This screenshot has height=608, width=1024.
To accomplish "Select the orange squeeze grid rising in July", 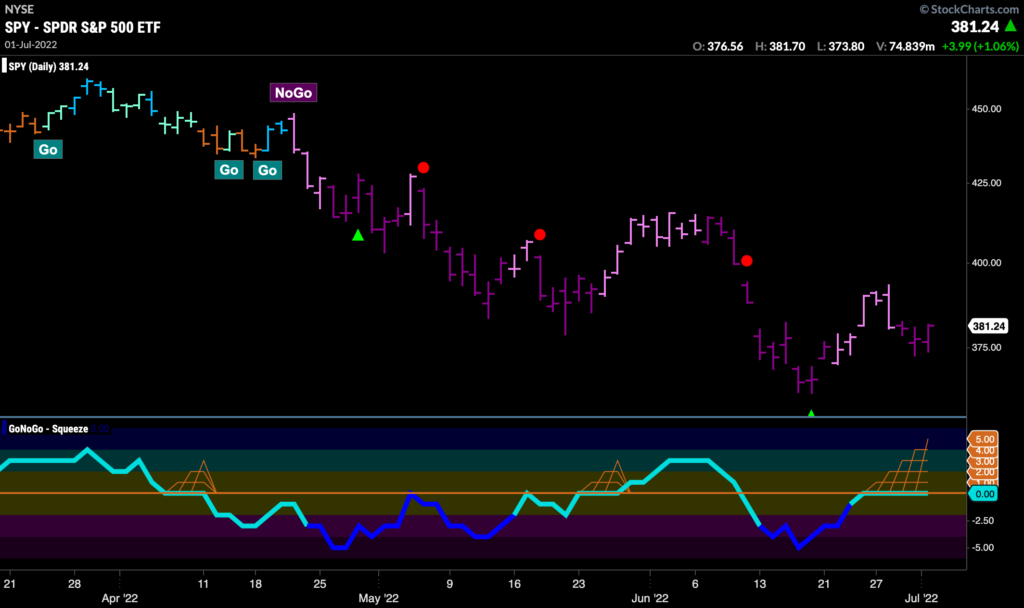I will pos(896,466).
